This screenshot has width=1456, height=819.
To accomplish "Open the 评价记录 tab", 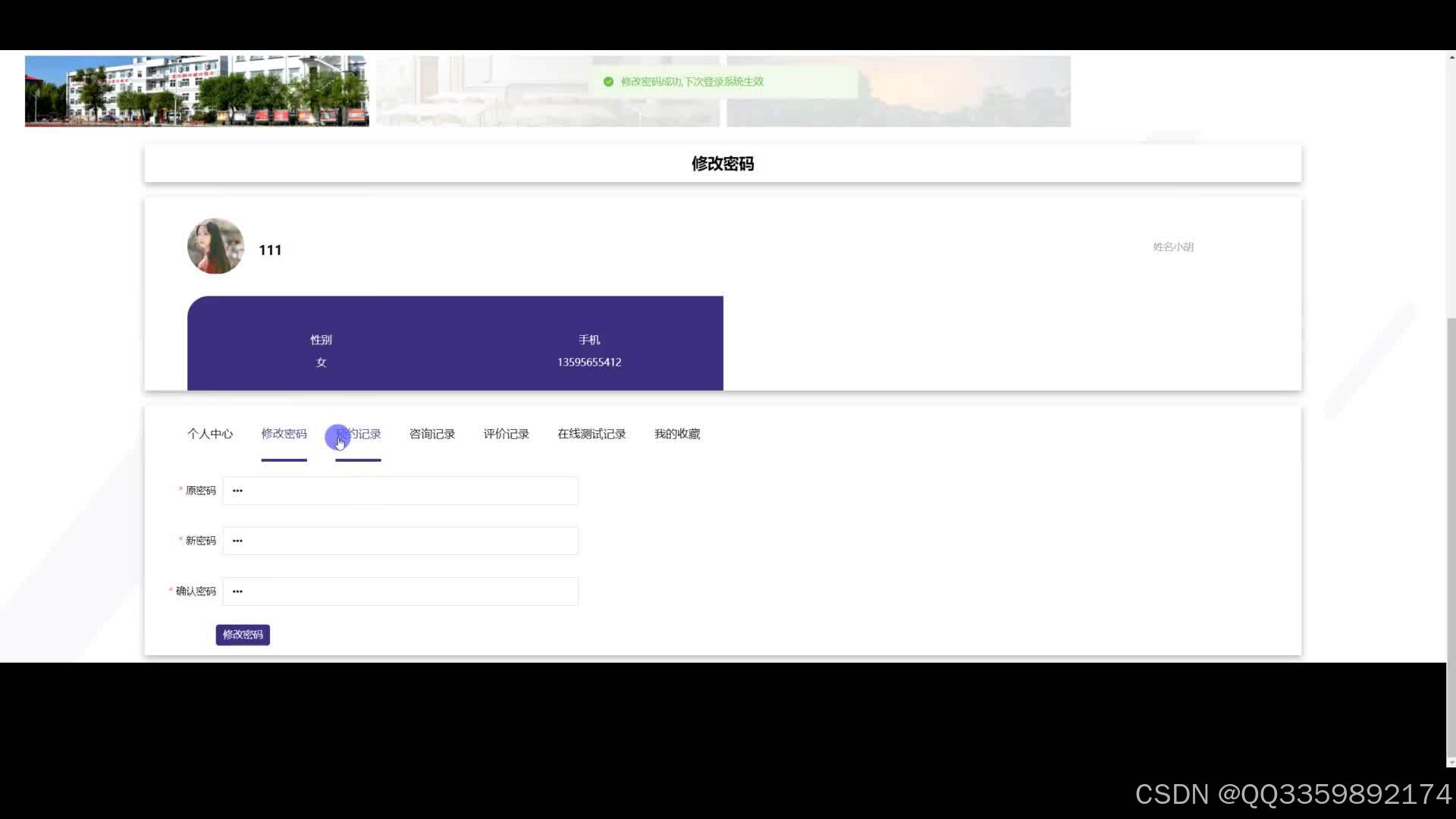I will (506, 434).
